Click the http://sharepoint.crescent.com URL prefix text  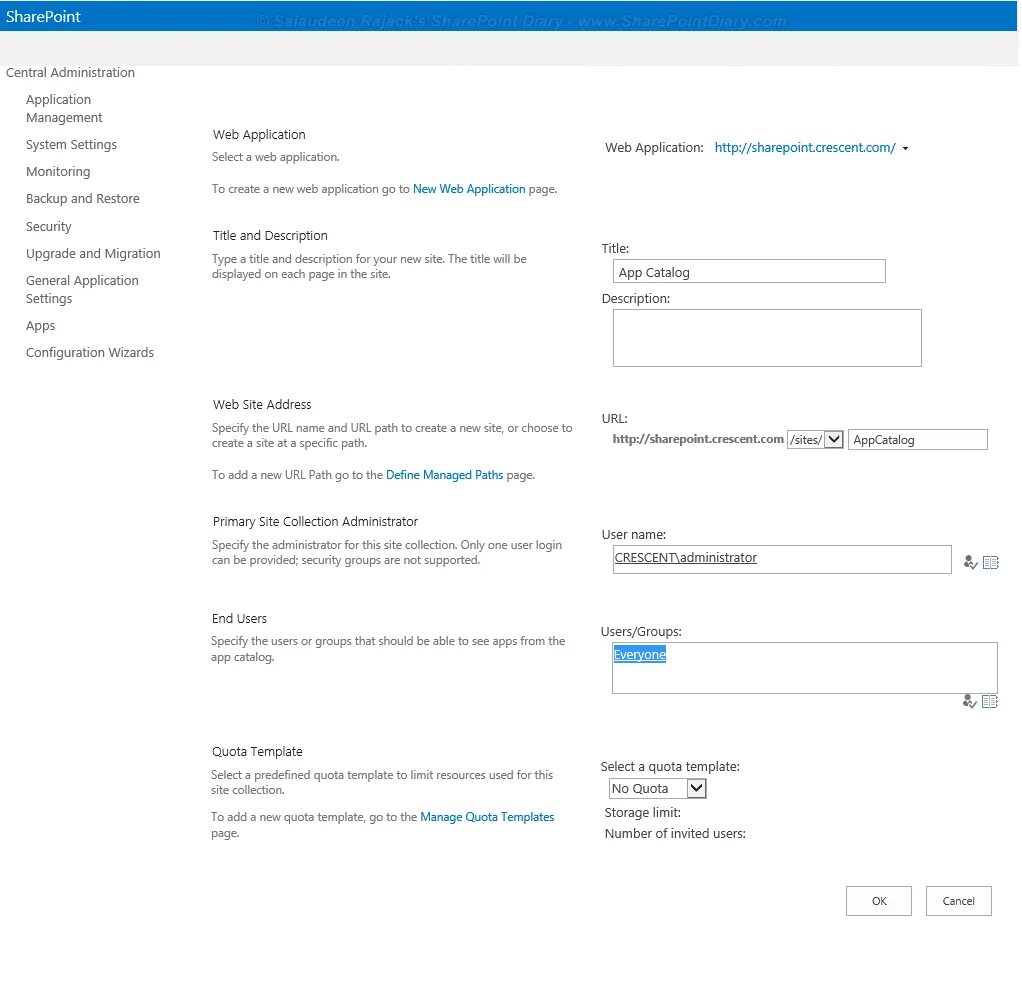click(x=698, y=439)
